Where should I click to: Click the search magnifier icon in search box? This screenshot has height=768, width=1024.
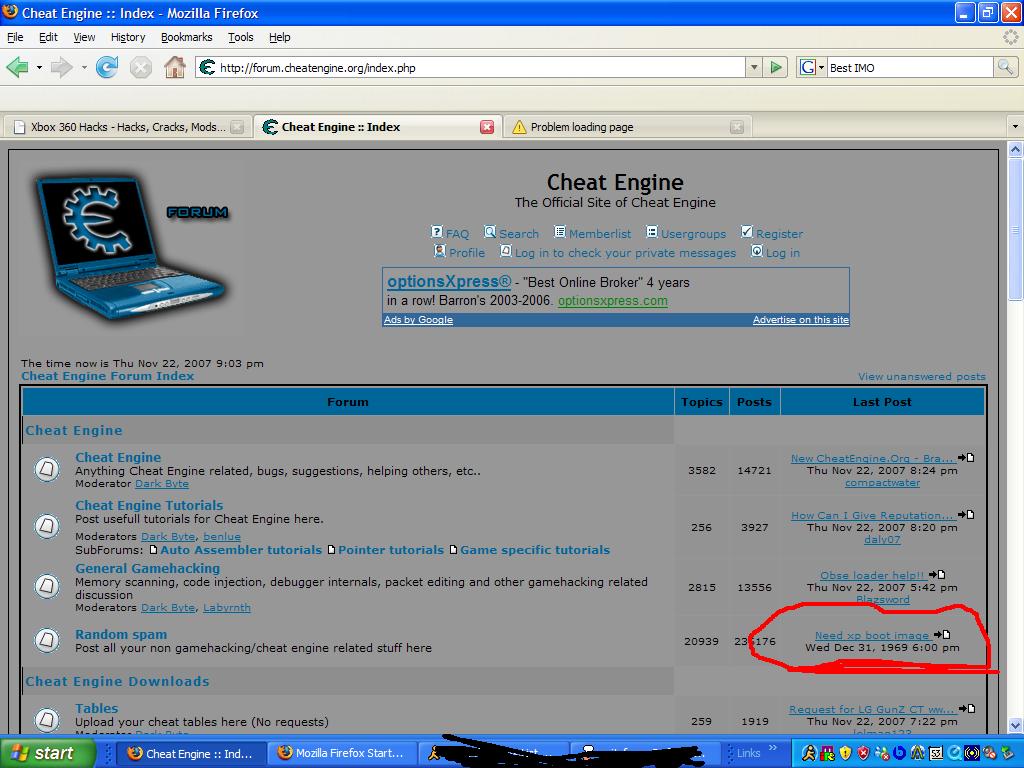click(1005, 68)
